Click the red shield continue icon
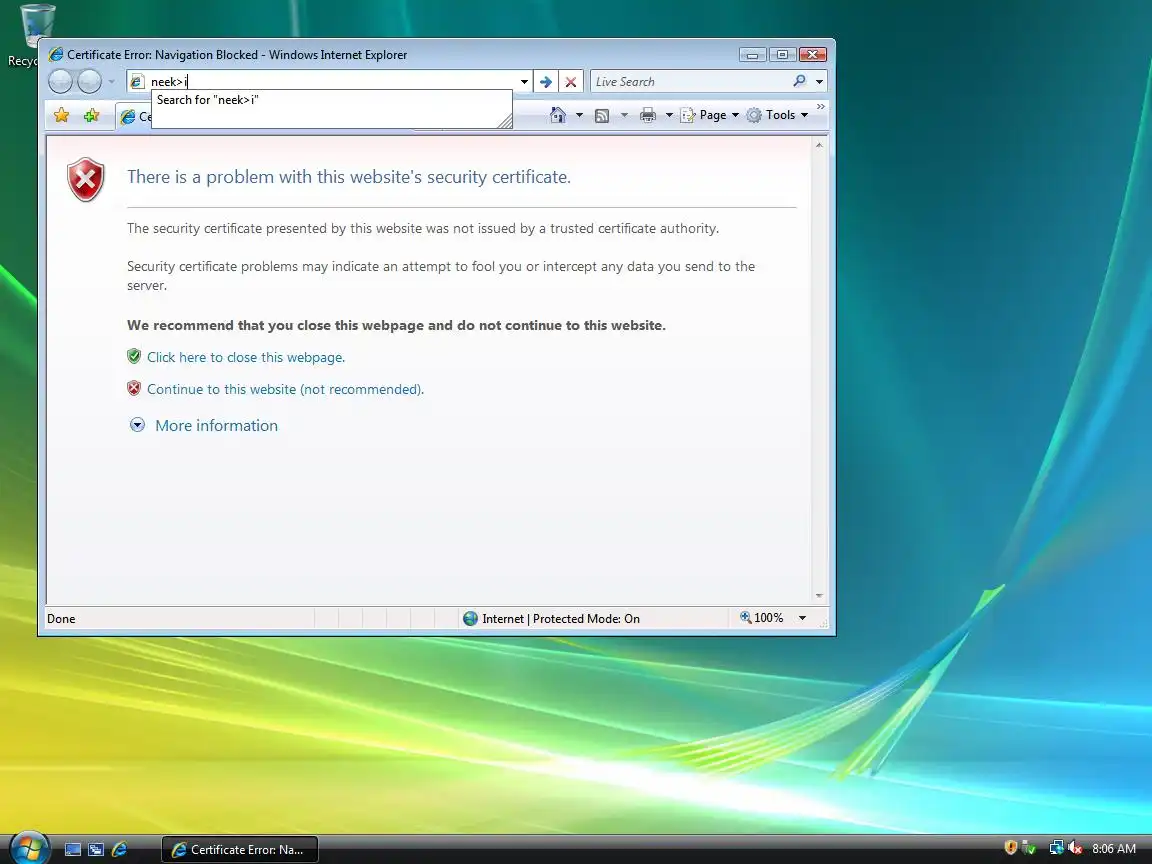1152x864 pixels. click(x=134, y=388)
